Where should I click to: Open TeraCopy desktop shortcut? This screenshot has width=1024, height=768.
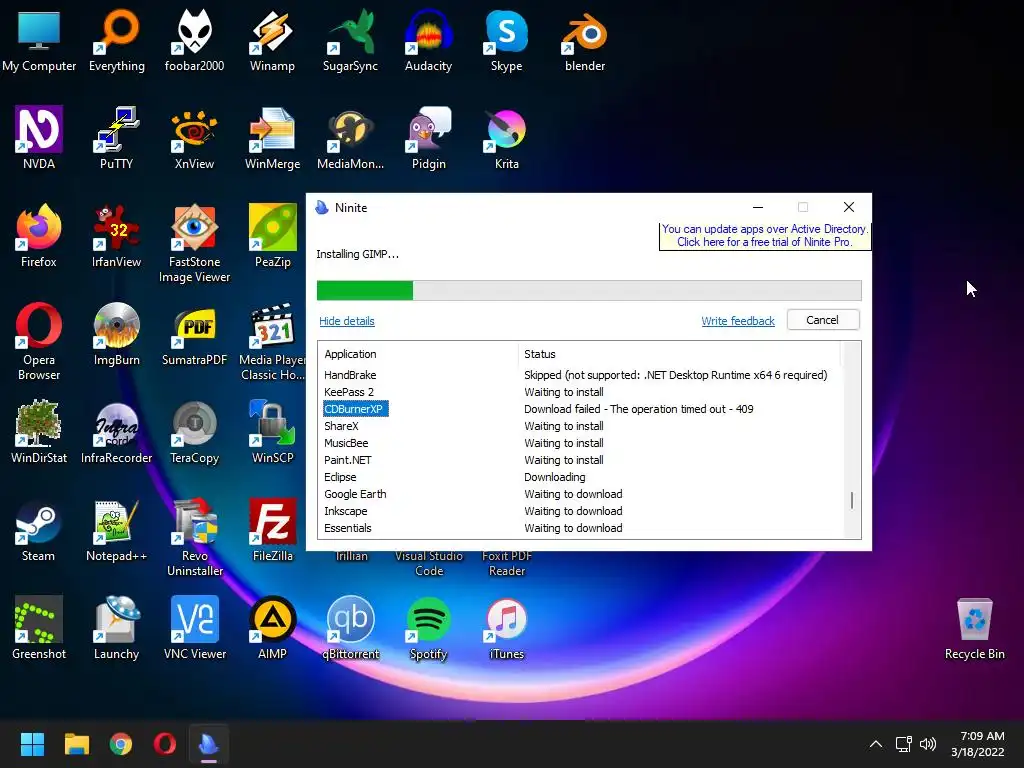(x=194, y=432)
